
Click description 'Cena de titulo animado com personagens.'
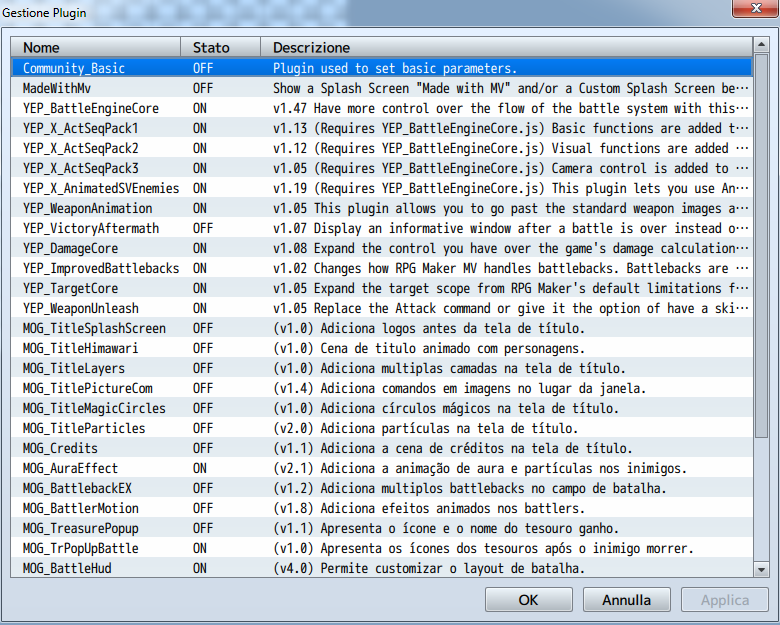click(429, 348)
